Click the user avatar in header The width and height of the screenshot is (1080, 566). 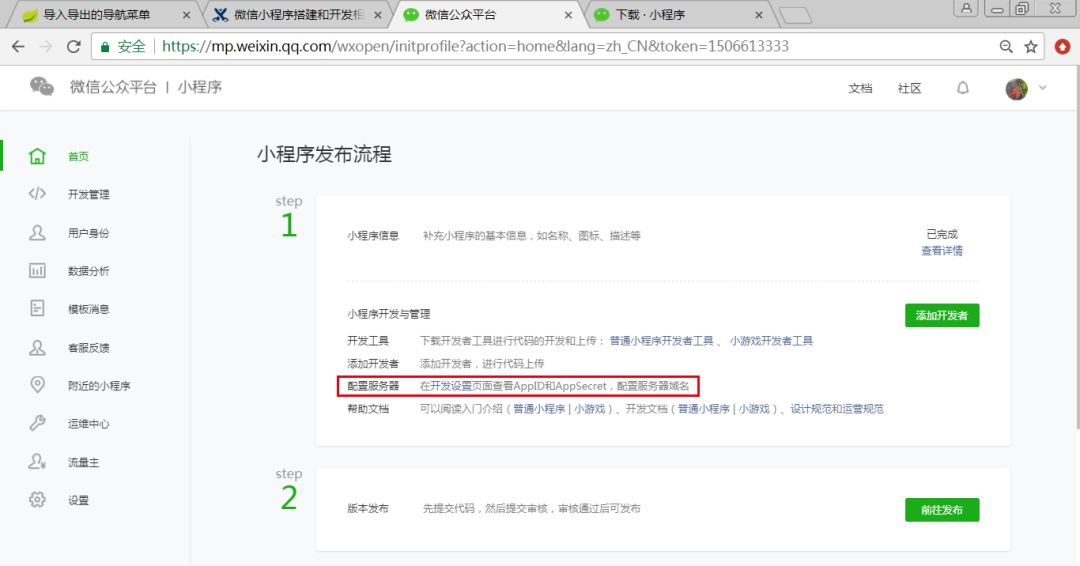1016,88
